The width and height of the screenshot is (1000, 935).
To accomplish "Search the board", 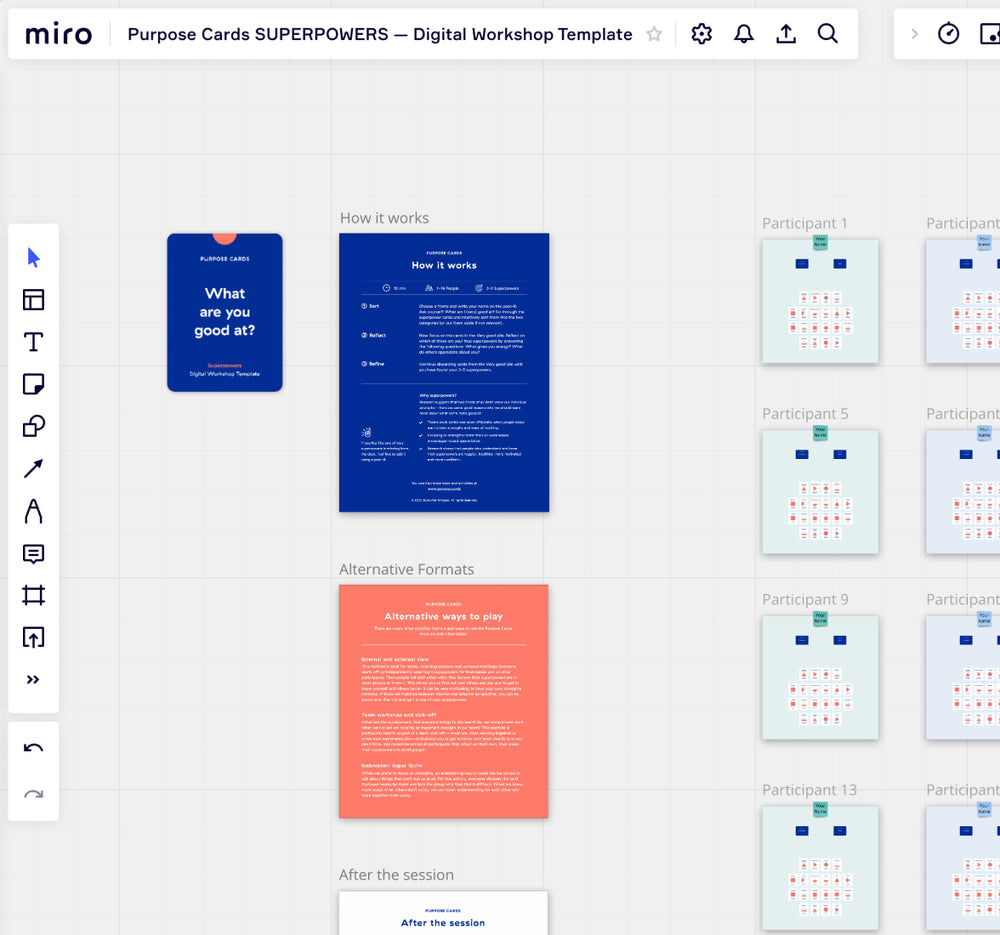I will [828, 34].
